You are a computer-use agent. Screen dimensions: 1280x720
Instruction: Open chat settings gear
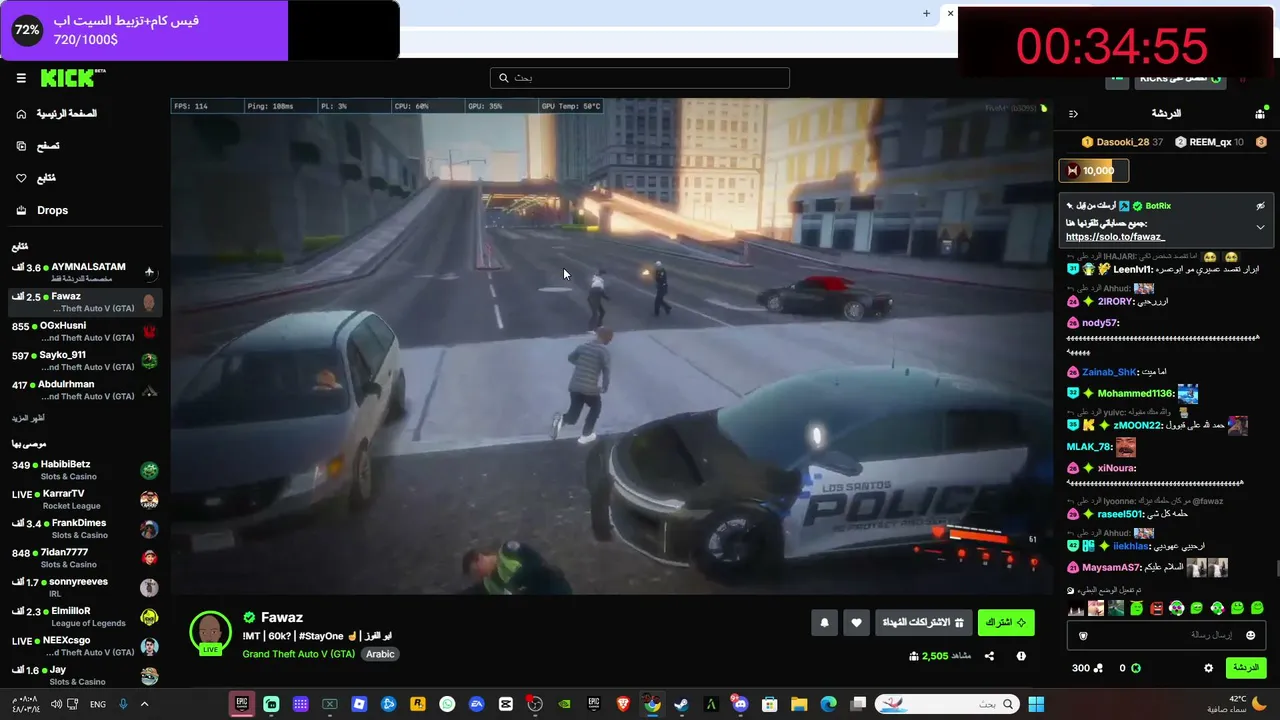1208,668
